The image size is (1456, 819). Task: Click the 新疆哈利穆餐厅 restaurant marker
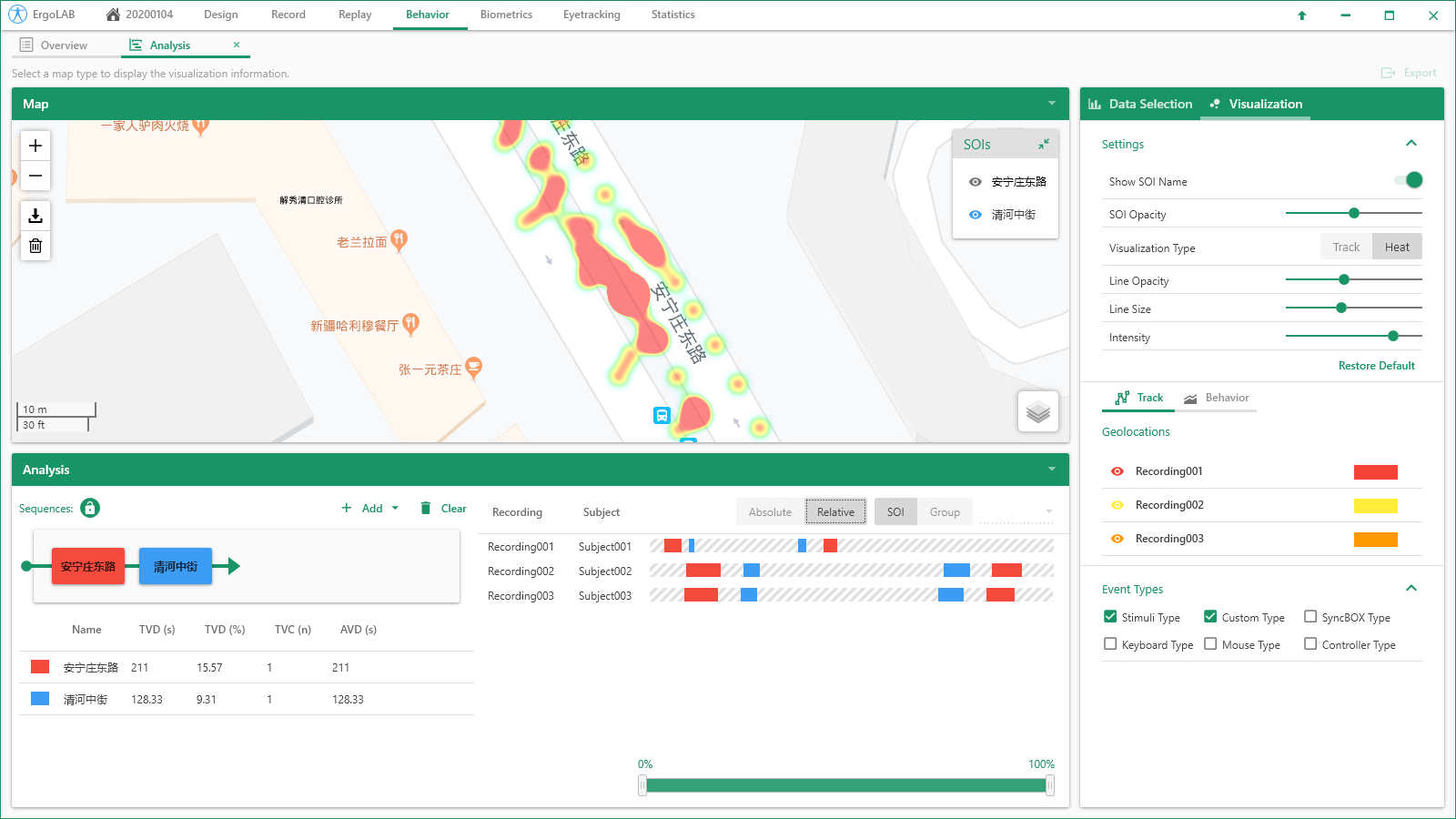[x=410, y=324]
